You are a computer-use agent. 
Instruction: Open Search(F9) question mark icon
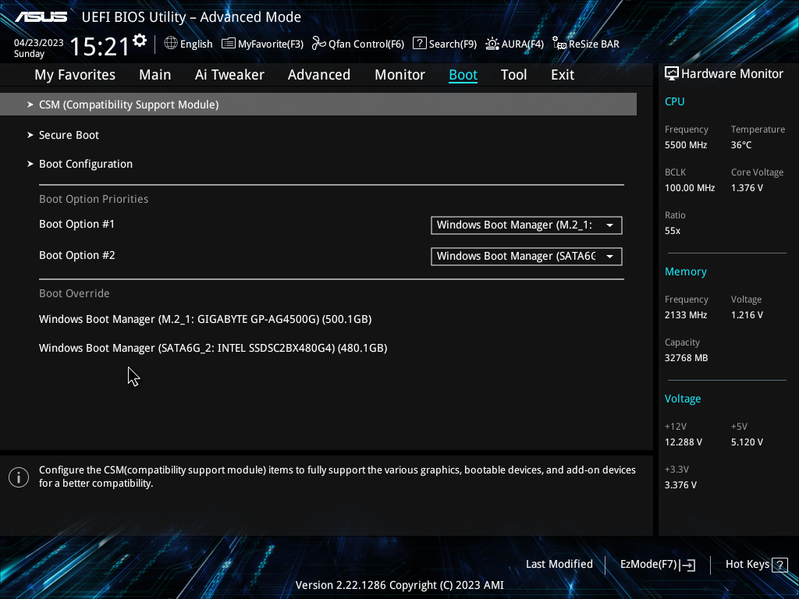[x=419, y=43]
